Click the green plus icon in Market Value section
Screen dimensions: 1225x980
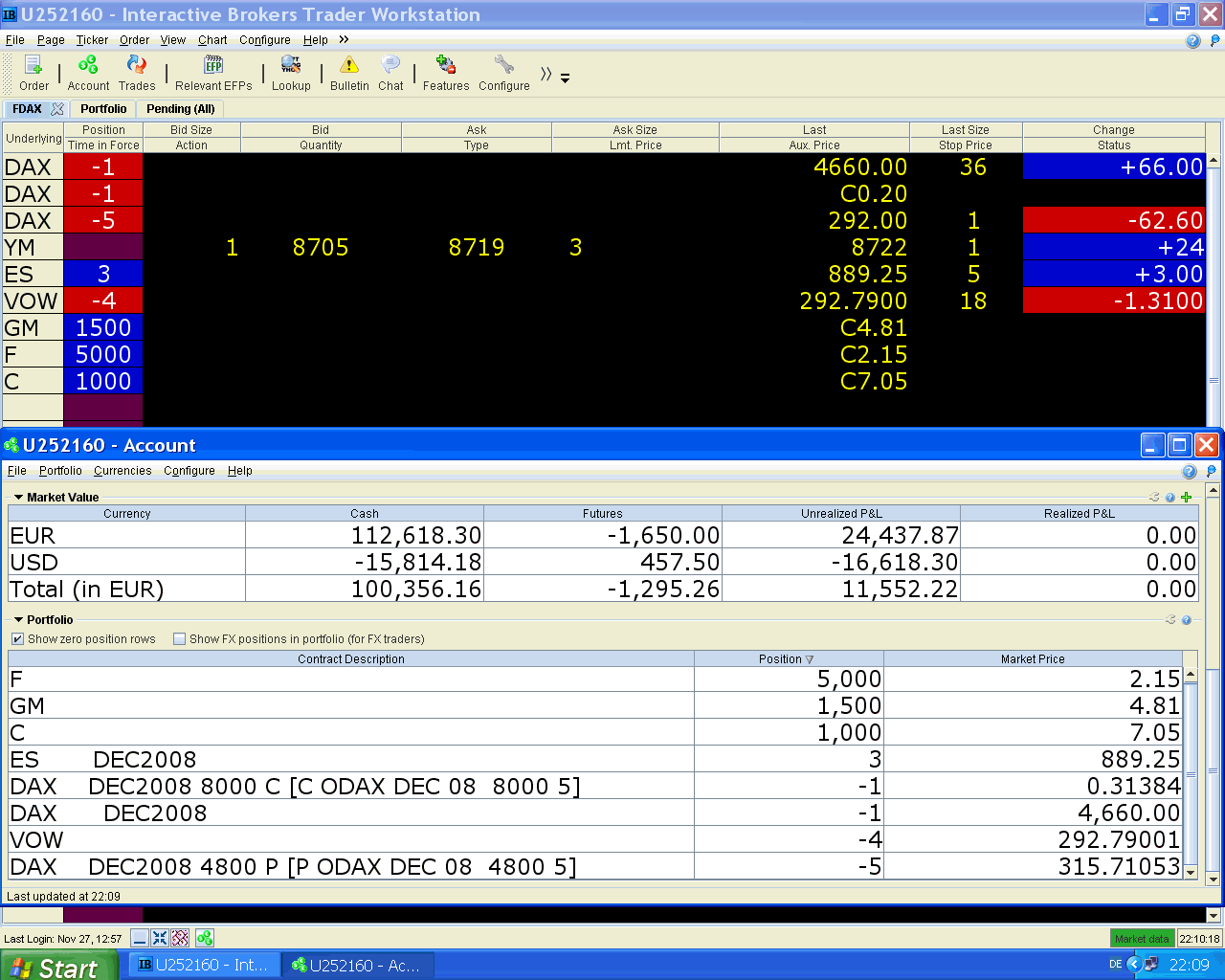[x=1187, y=497]
